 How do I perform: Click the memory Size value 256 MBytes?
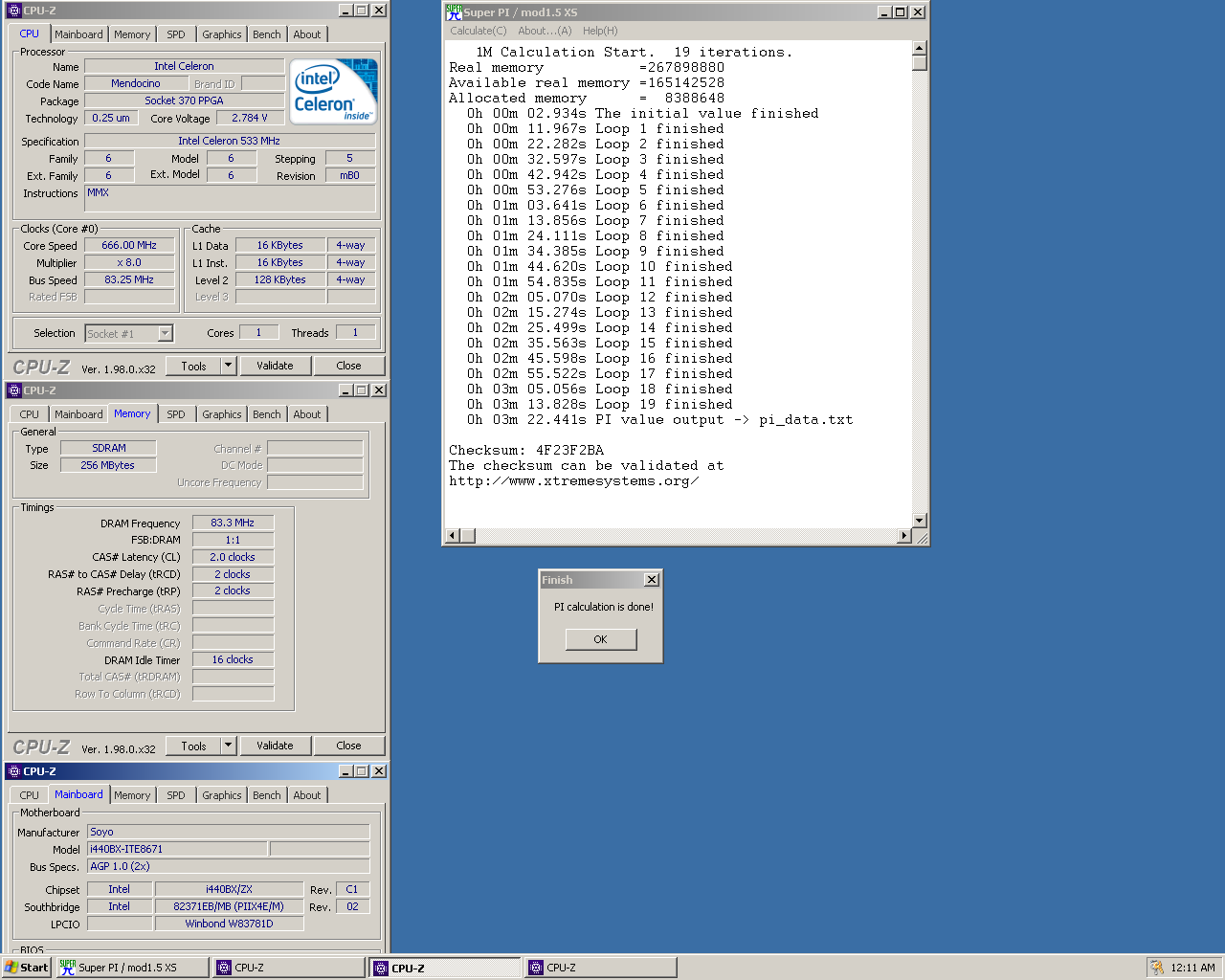[108, 465]
